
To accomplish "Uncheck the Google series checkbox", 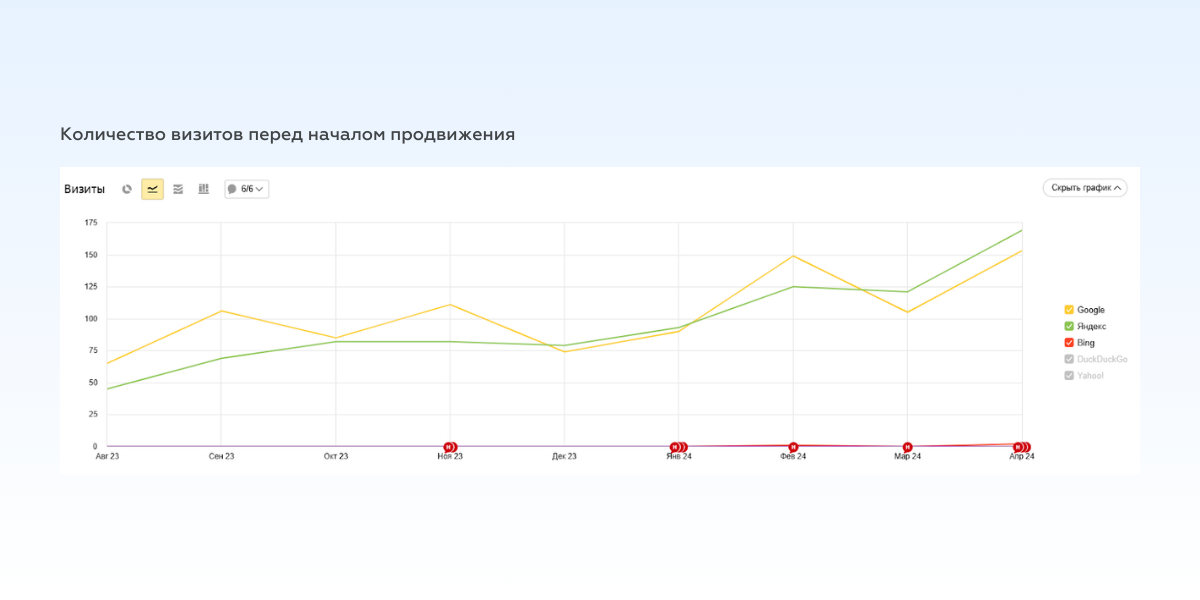I will click(1069, 310).
